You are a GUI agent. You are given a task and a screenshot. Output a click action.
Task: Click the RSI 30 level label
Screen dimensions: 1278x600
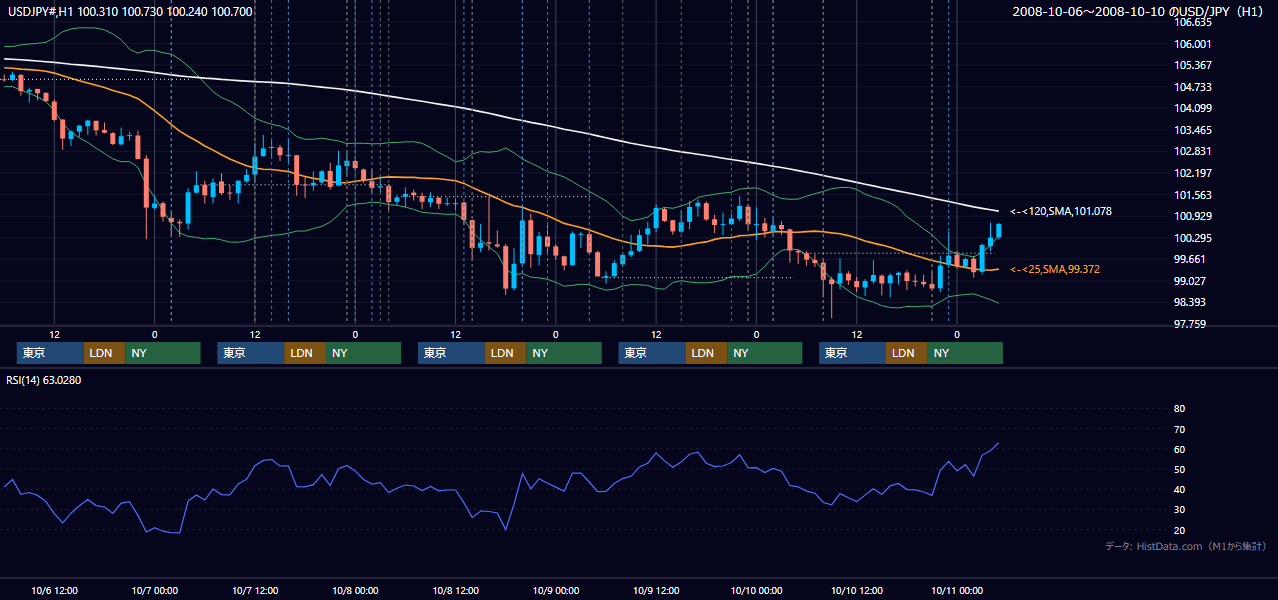[1179, 510]
